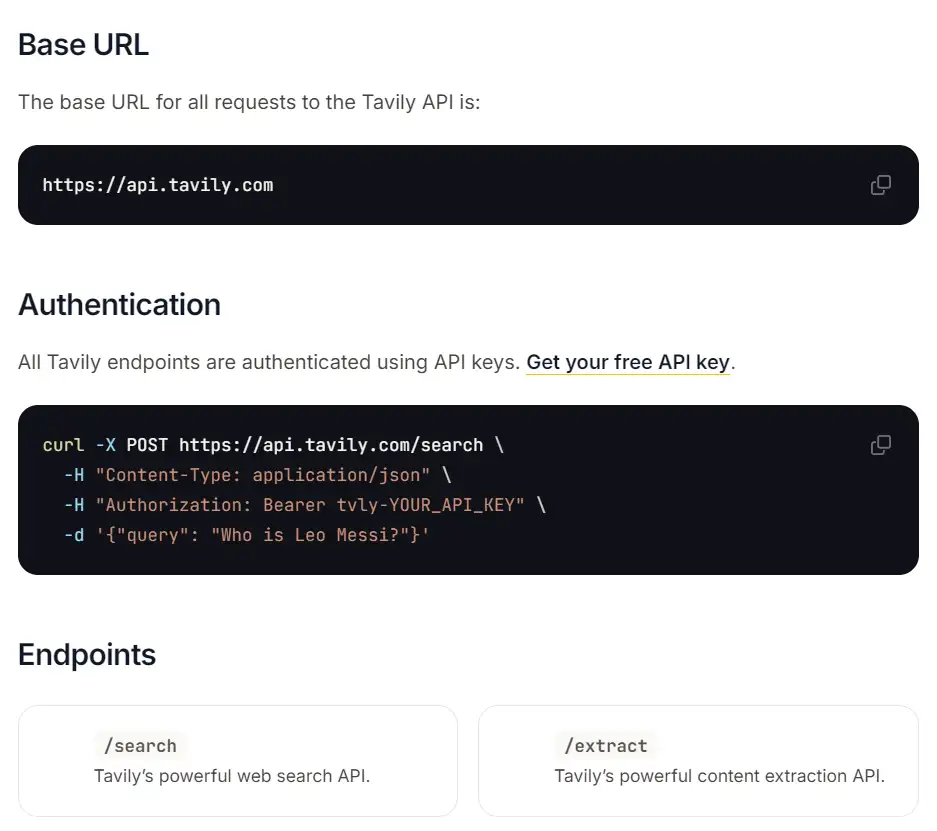Click the 'Endpoints' section heading
The width and height of the screenshot is (937, 831).
87,655
